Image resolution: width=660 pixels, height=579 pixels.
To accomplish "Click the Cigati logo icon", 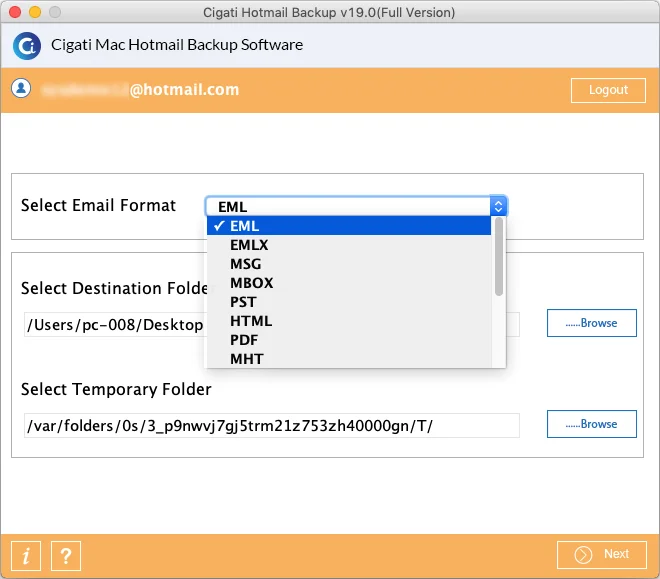I will pyautogui.click(x=27, y=46).
